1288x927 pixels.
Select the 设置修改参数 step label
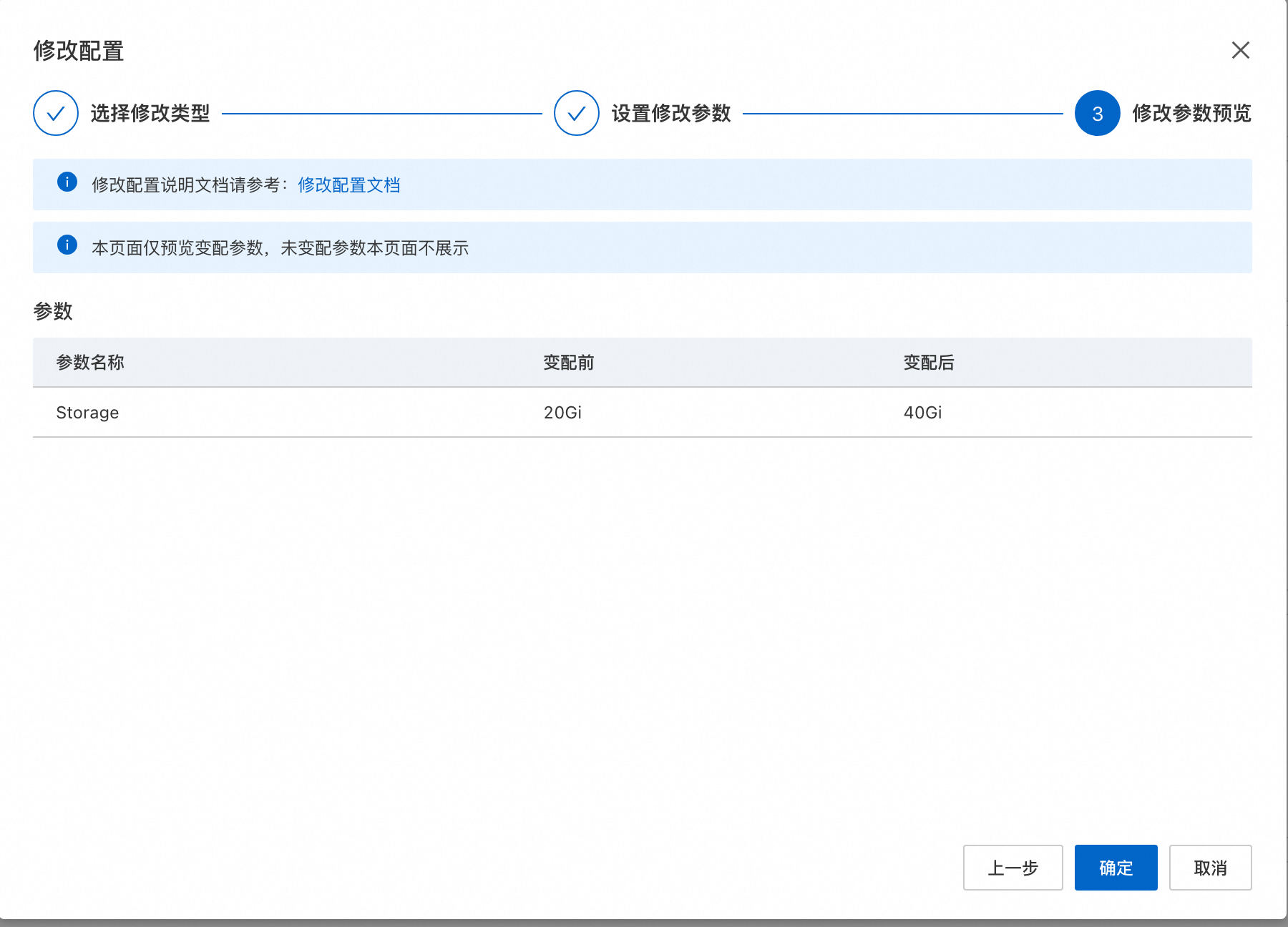671,113
